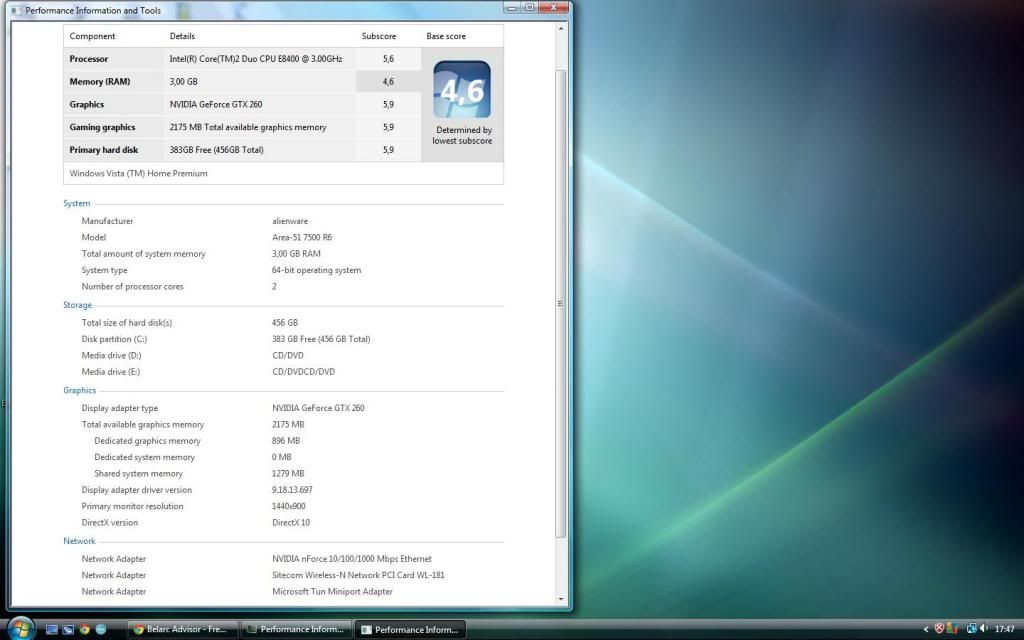Screen dimensions: 1024x640
Task: Click the vertical scrollbar thumb
Action: coord(560,304)
